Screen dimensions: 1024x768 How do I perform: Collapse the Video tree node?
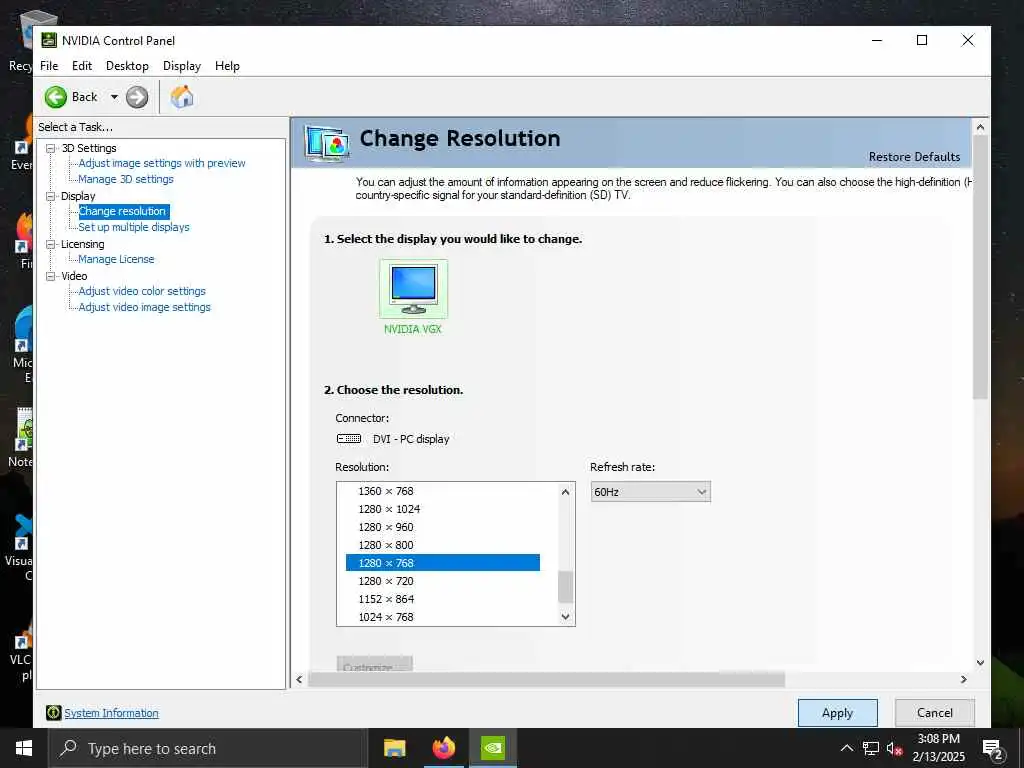50,276
